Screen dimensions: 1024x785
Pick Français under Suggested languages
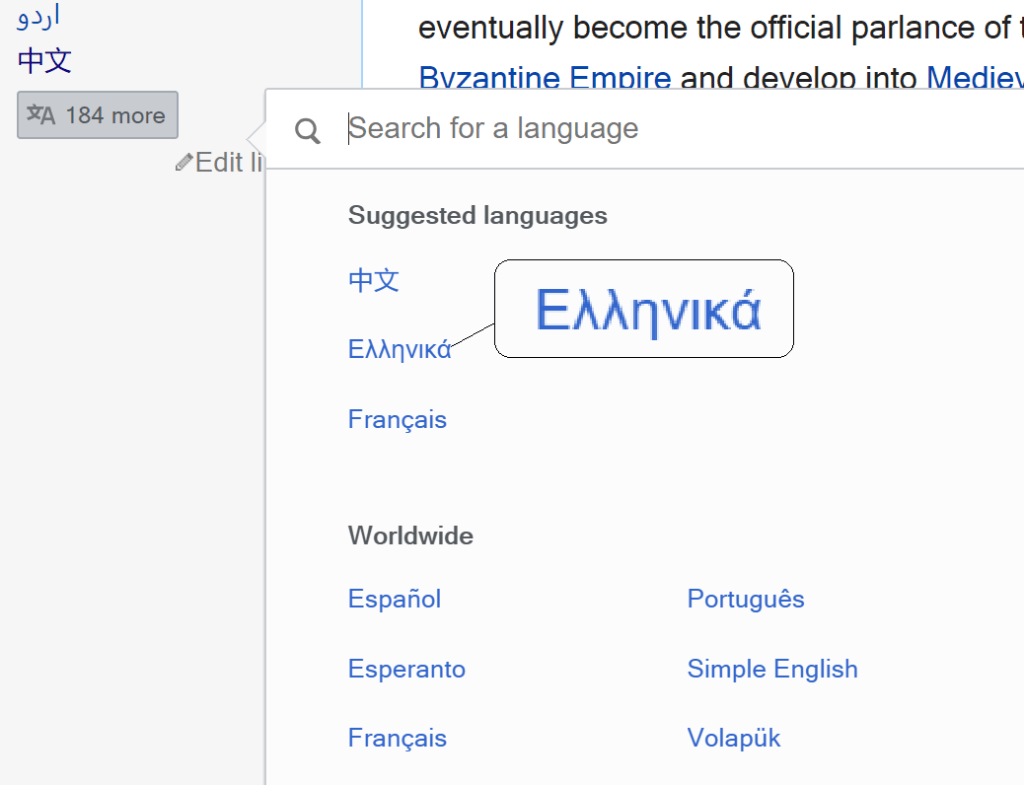click(397, 419)
